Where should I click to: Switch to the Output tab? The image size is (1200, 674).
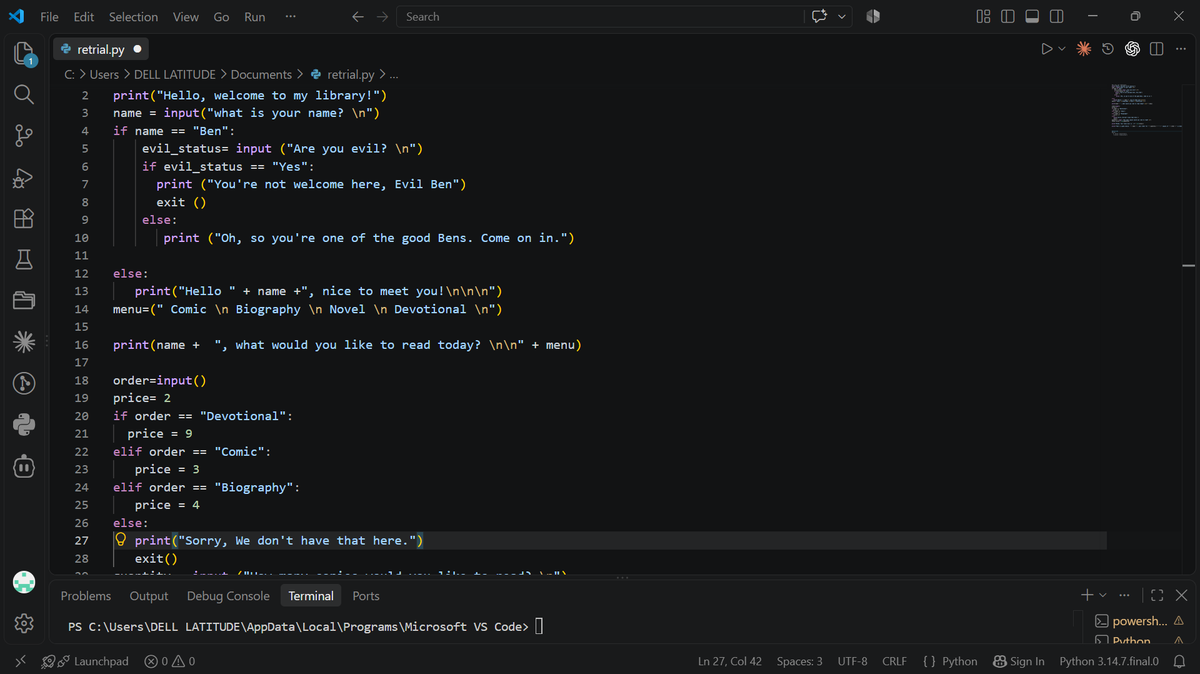[x=149, y=596]
